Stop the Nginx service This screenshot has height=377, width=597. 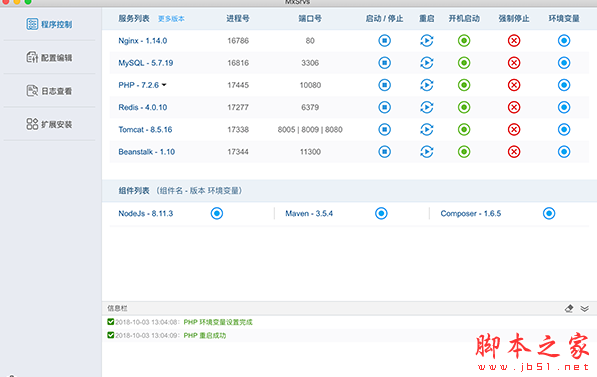[385, 40]
